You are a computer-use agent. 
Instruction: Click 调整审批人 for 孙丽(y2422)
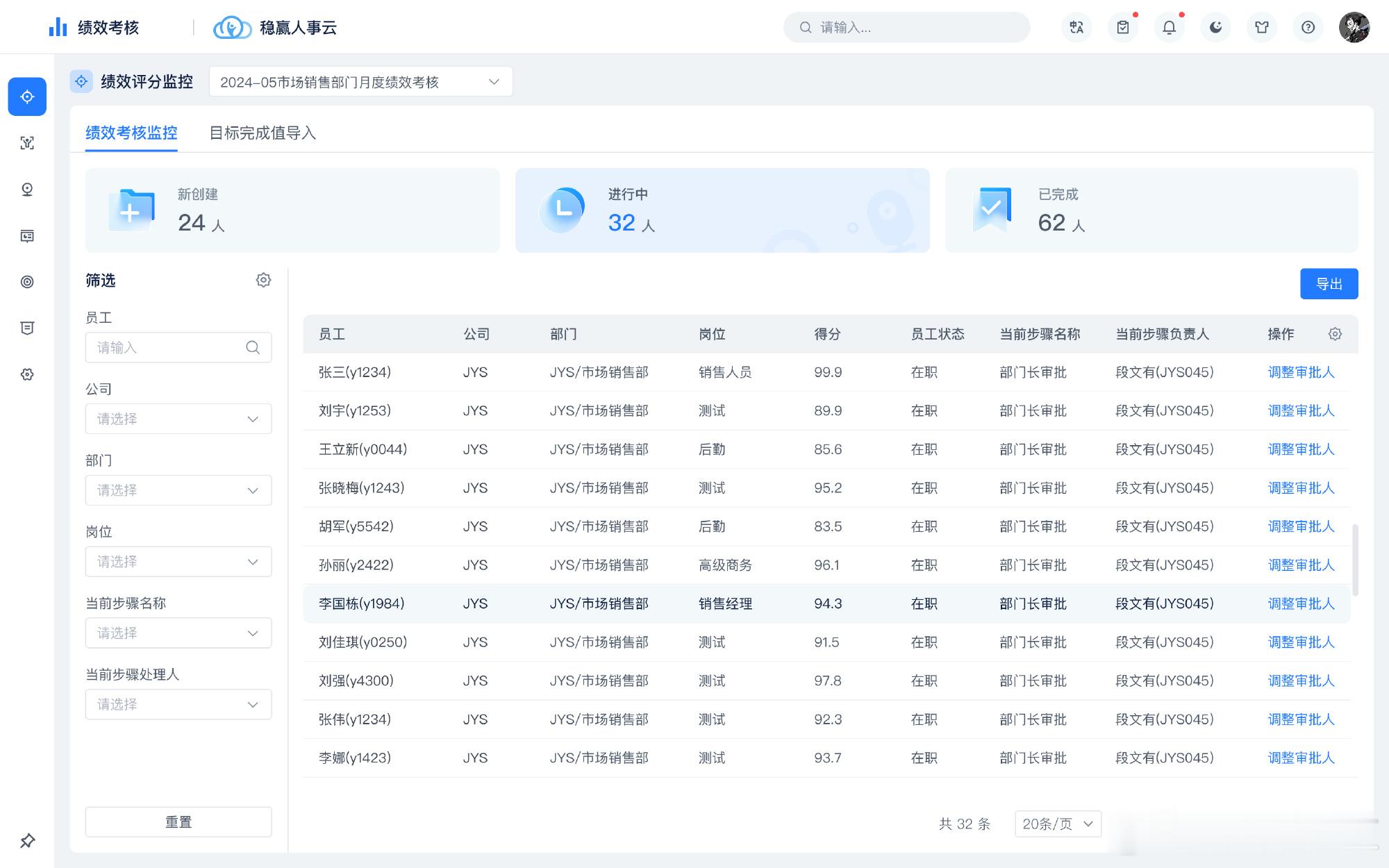pos(1301,565)
